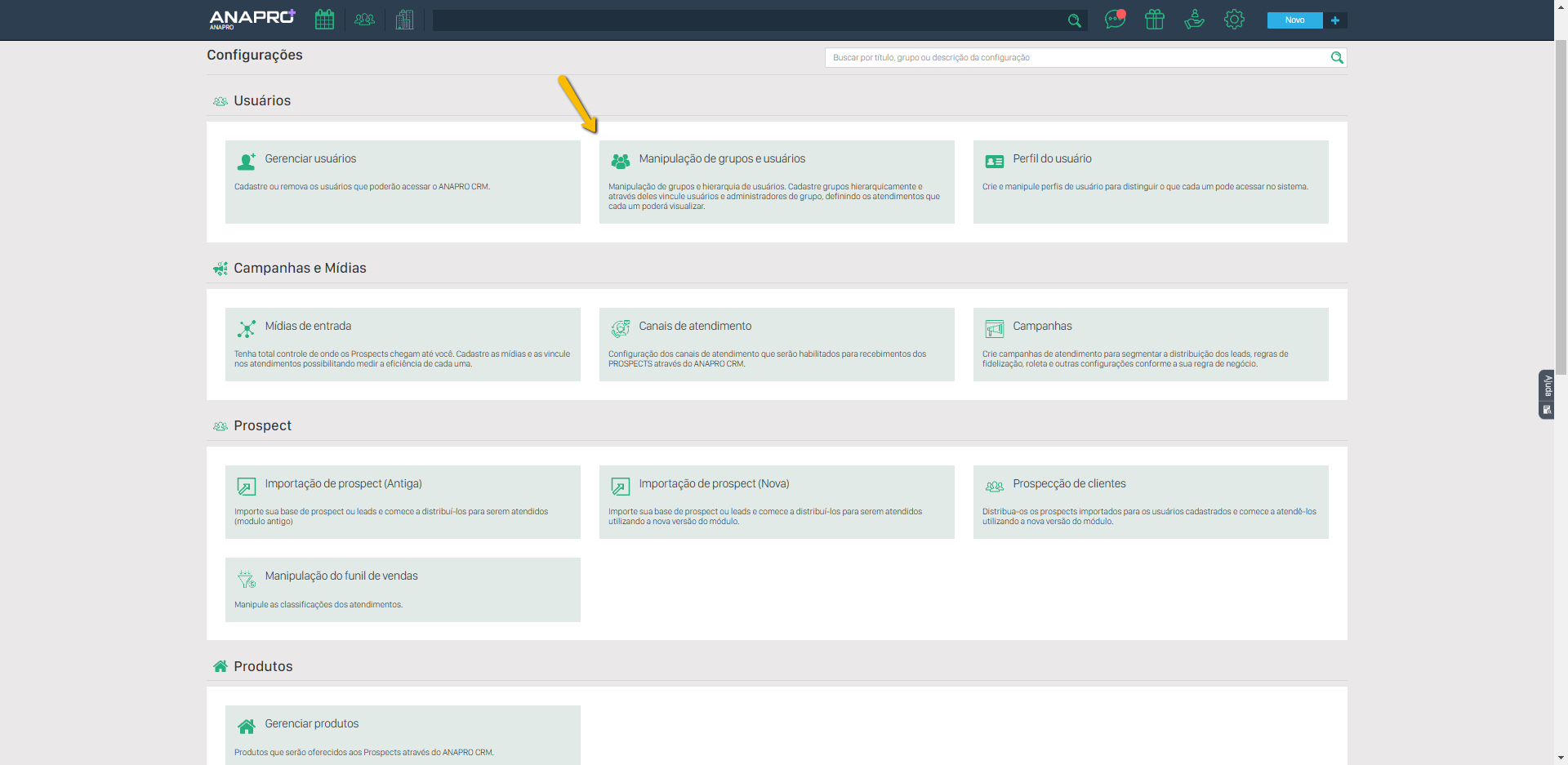Open chat messages with red notification
This screenshot has height=765, width=1568.
pyautogui.click(x=1115, y=20)
